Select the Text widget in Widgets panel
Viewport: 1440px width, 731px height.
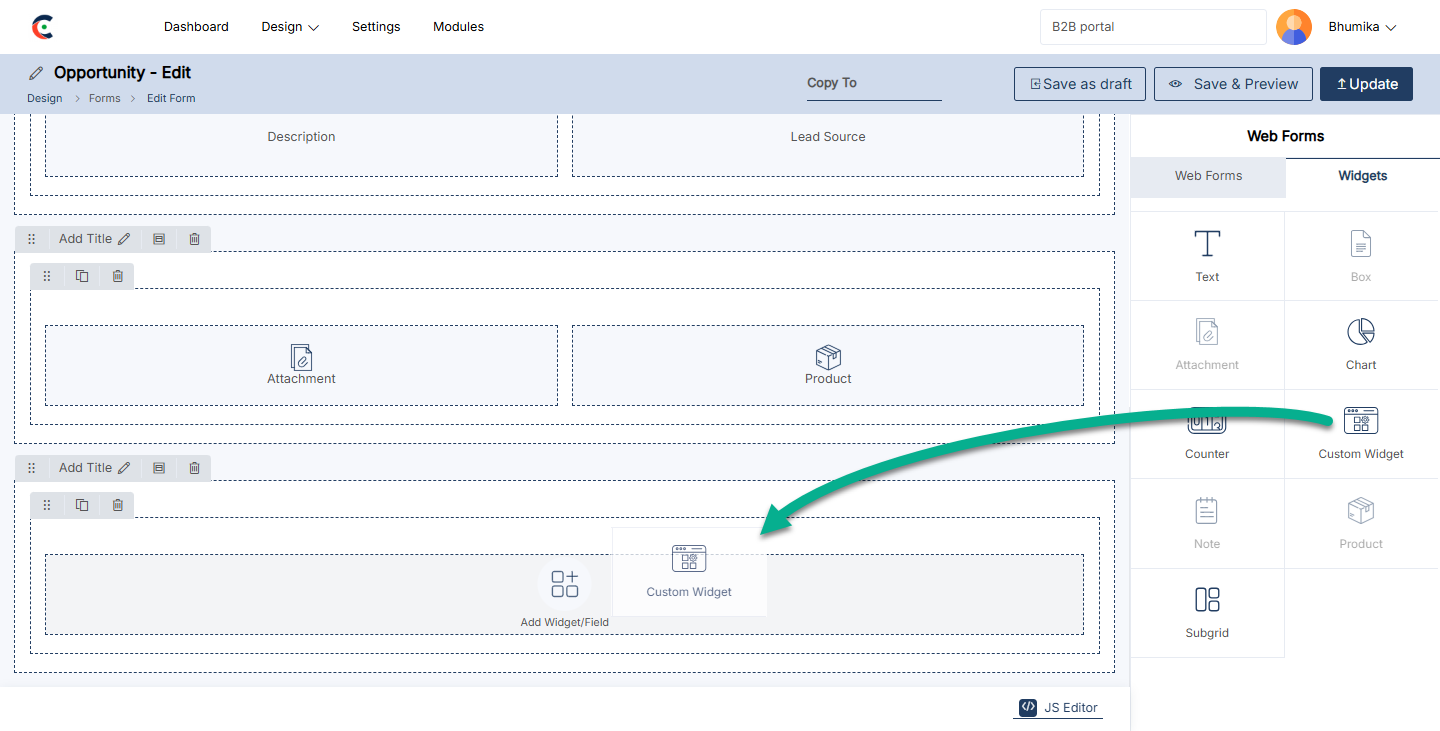[x=1207, y=256]
